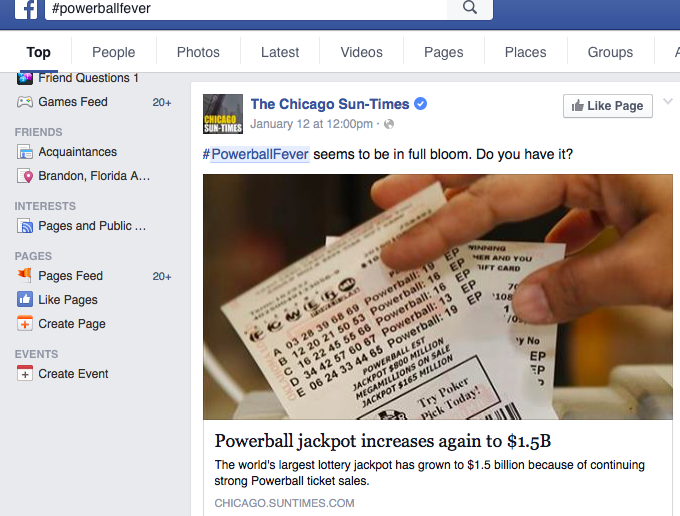Switch to the Videos tab
680x516 pixels.
click(x=361, y=52)
